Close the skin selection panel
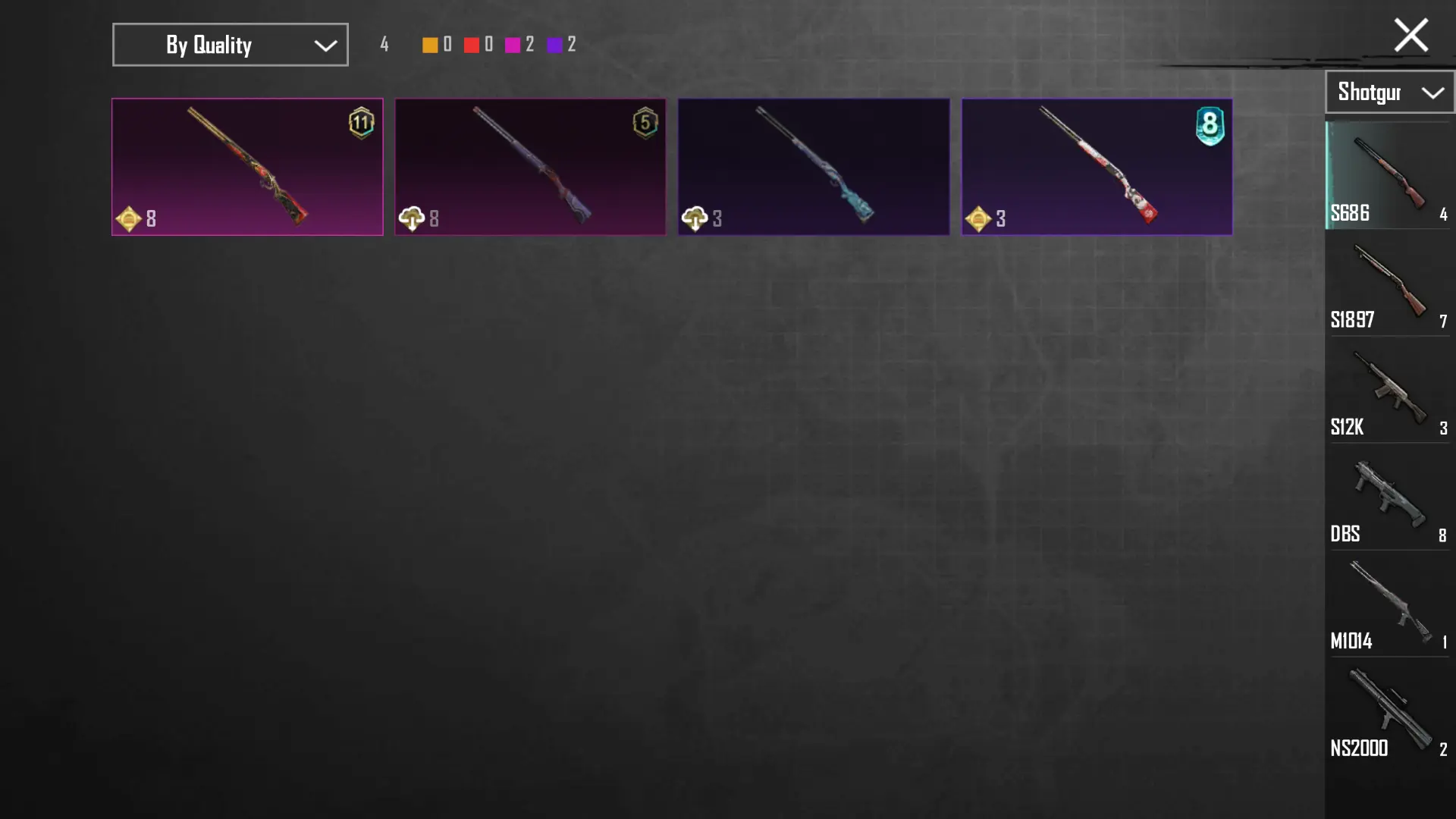Screen dimensions: 1456x819 1410,35
